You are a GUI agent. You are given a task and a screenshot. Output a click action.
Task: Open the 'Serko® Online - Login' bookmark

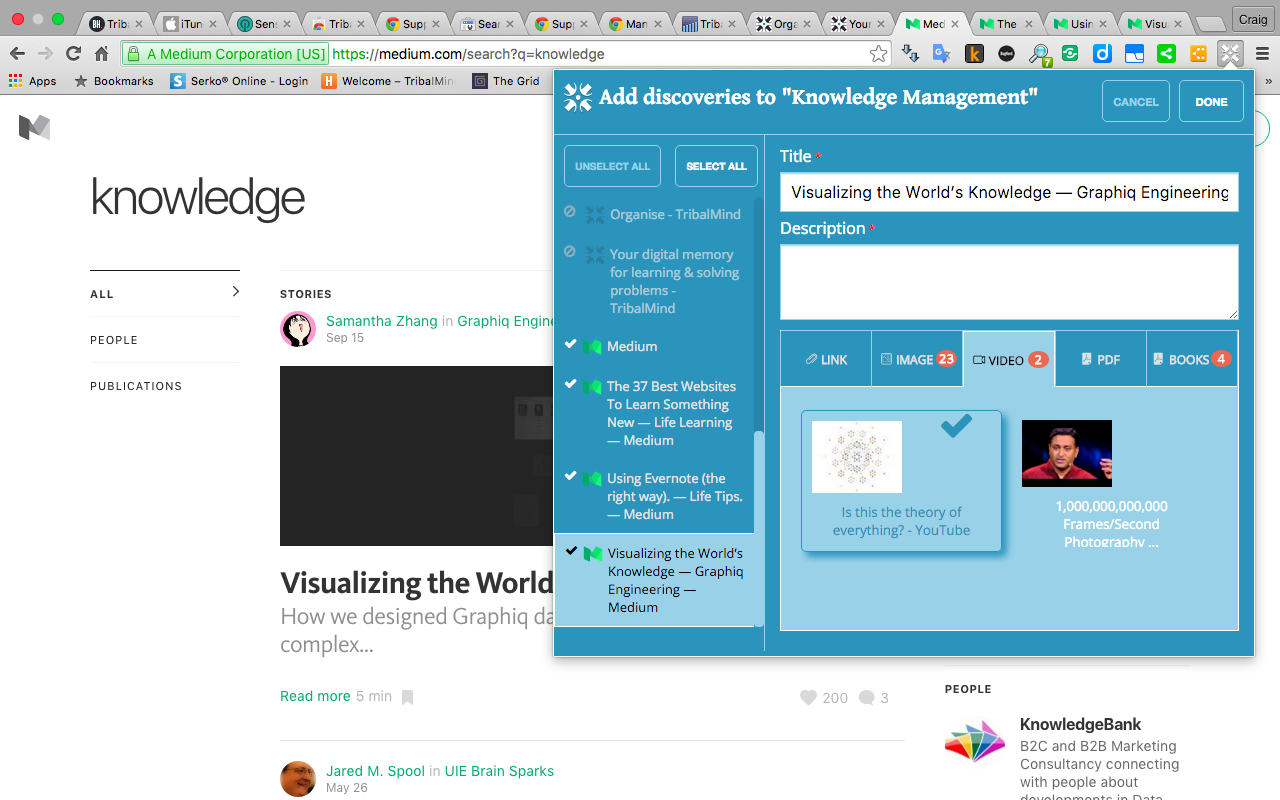pos(239,81)
